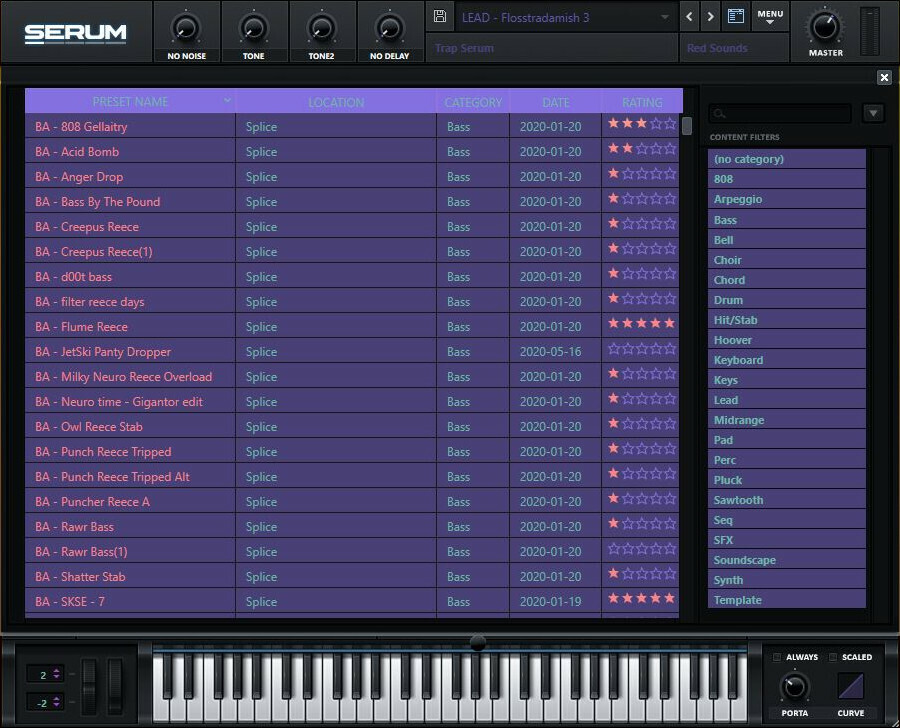Select preset BA - Milky Neuro Reece Overload
900x728 pixels.
[130, 377]
